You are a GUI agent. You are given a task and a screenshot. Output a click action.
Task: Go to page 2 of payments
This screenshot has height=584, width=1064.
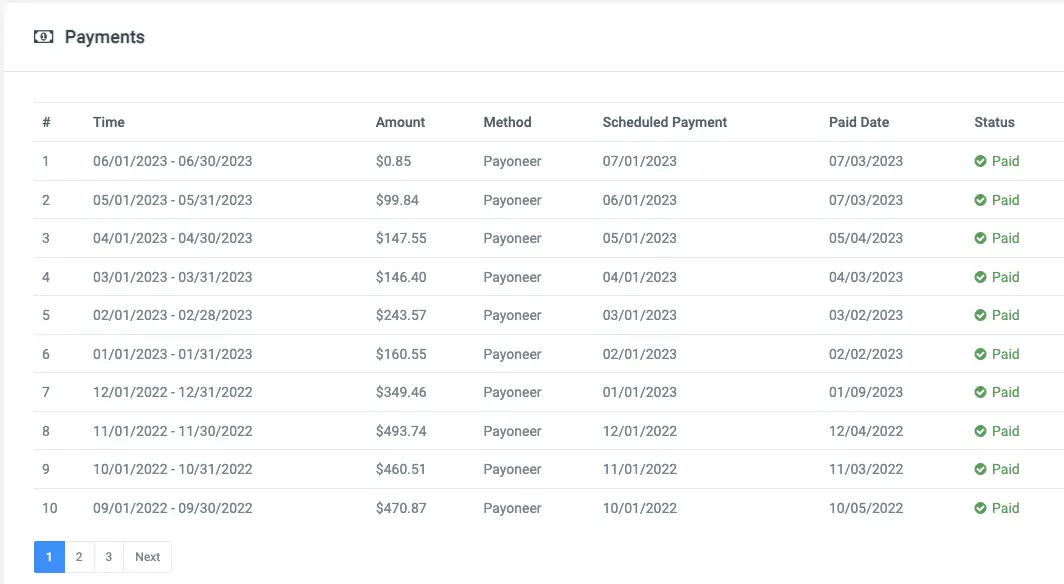click(79, 557)
